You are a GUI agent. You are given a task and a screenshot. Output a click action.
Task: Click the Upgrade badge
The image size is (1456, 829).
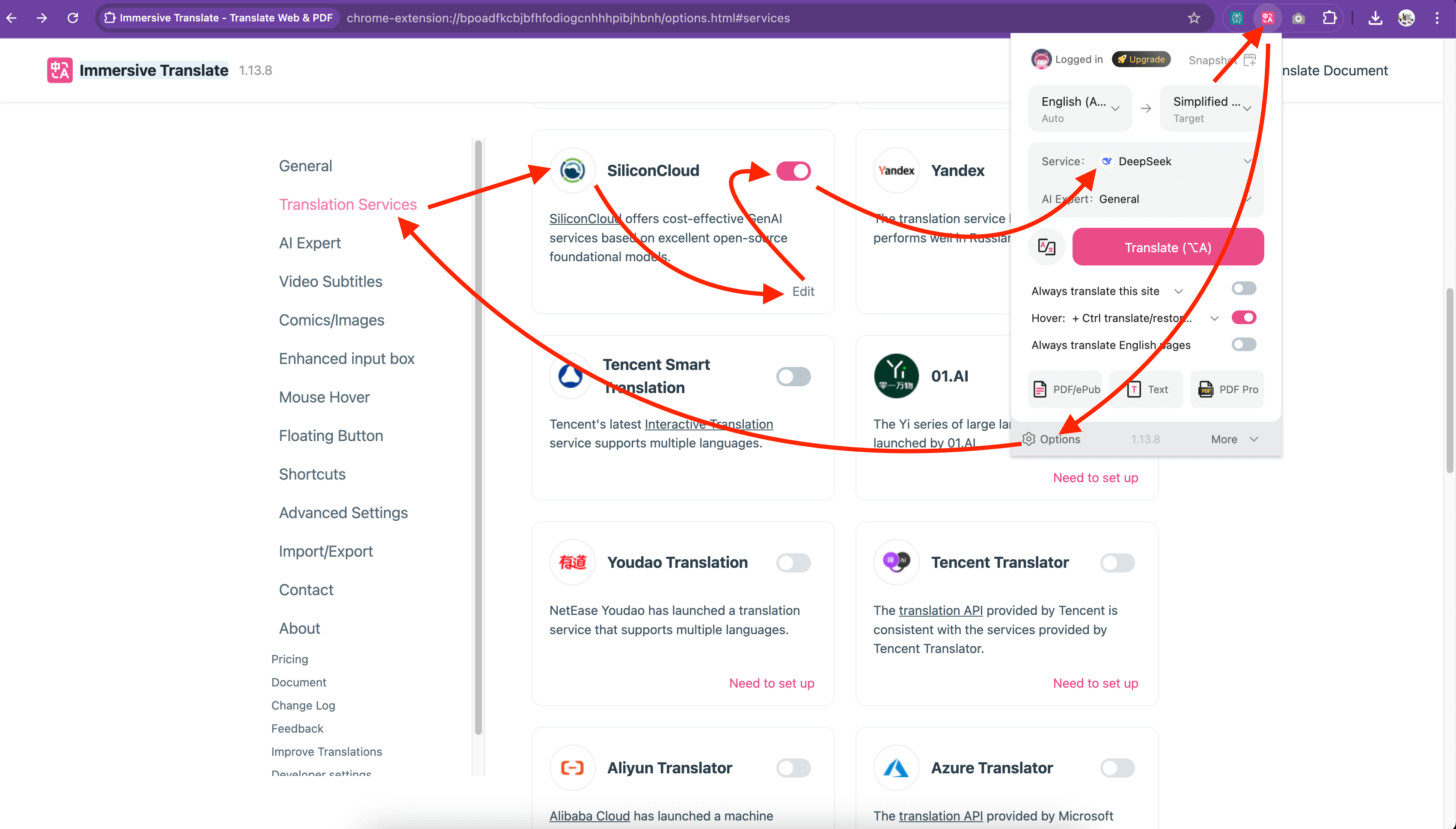1141,59
